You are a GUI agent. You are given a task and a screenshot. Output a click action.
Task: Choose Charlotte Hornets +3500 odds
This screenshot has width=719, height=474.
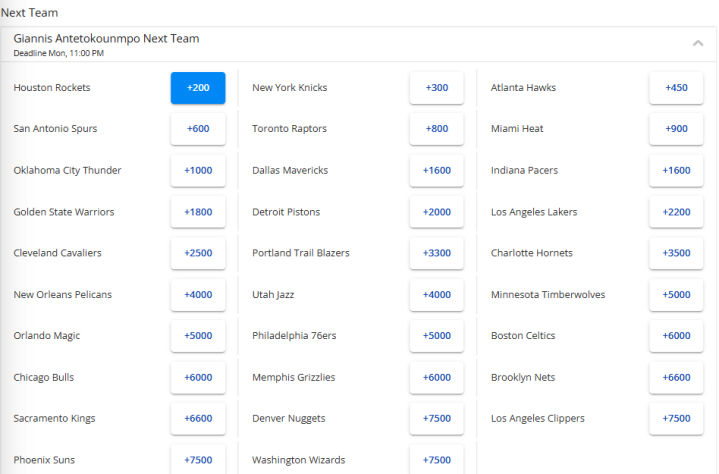pos(676,254)
